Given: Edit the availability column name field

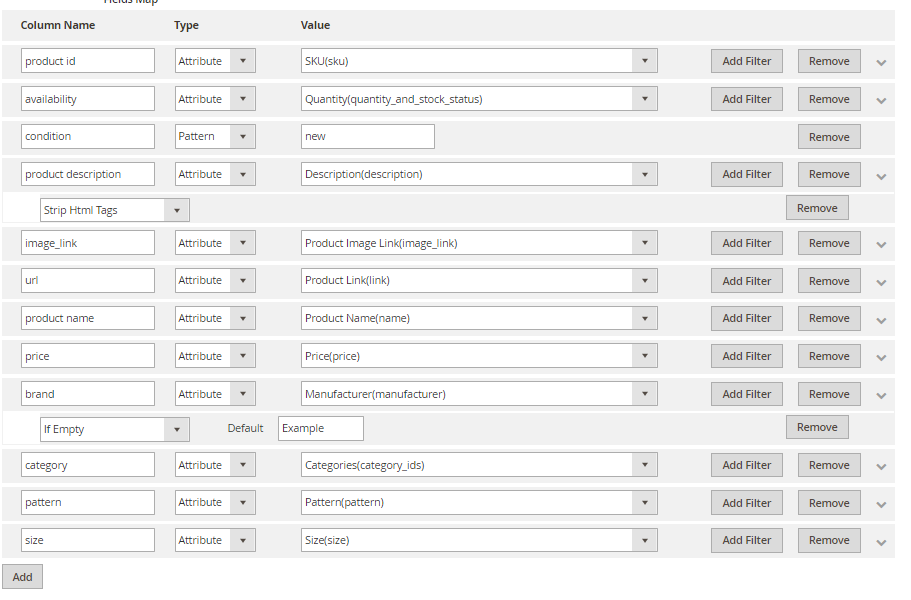Looking at the screenshot, I should (x=88, y=99).
